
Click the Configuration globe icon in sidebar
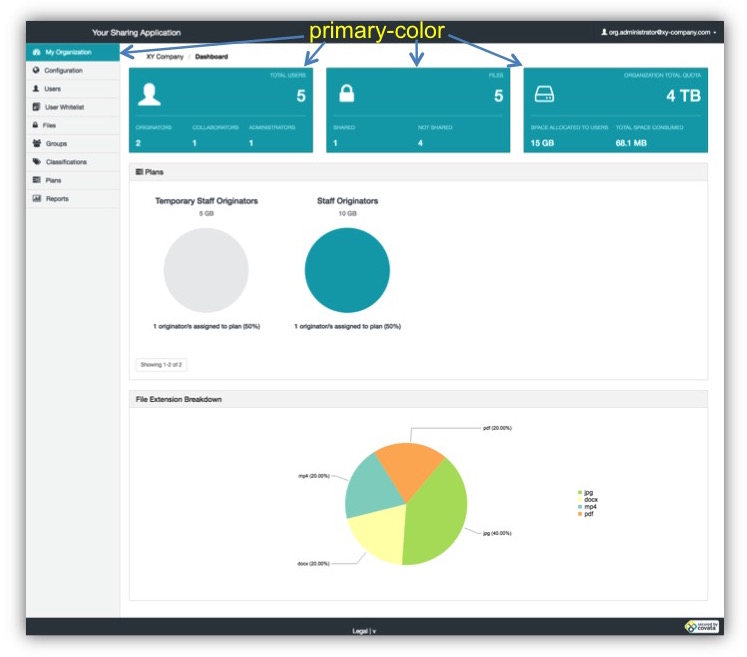pos(37,71)
